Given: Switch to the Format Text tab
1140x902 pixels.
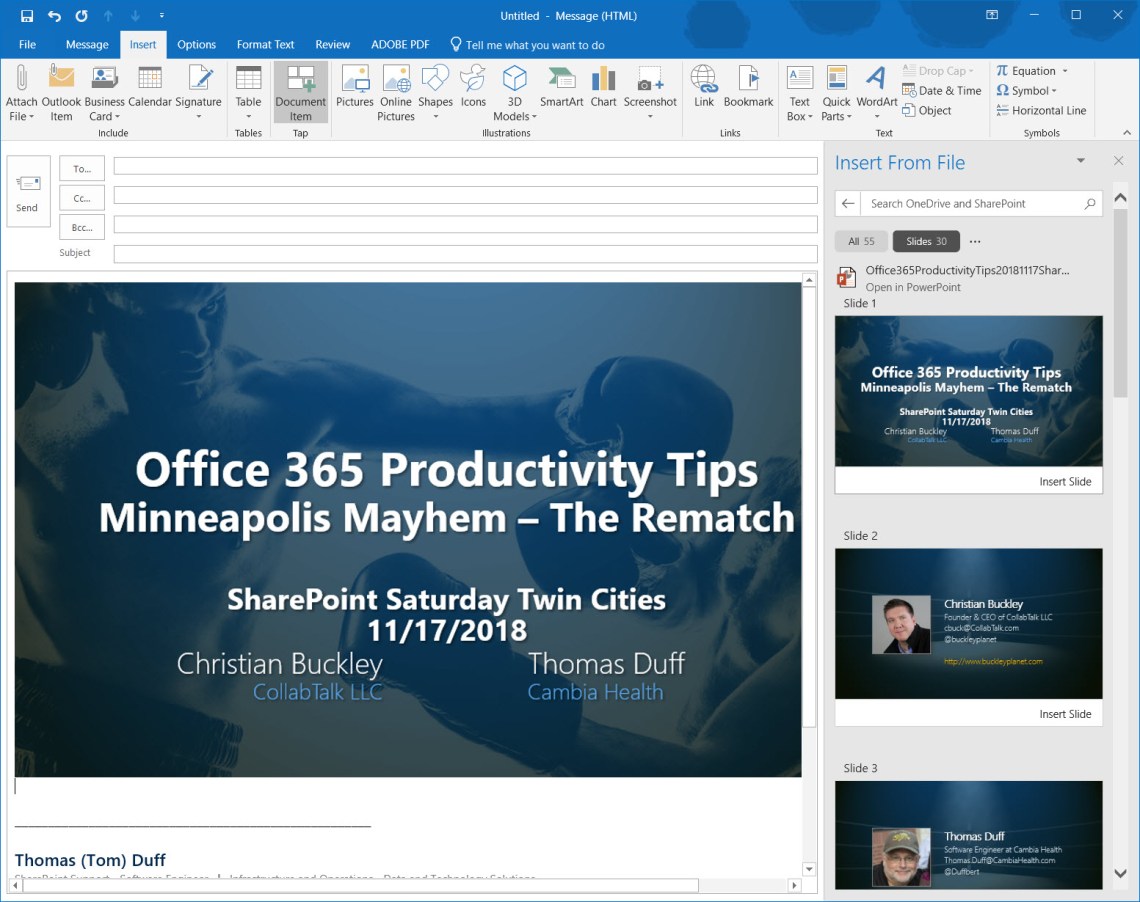Looking at the screenshot, I should click(265, 44).
